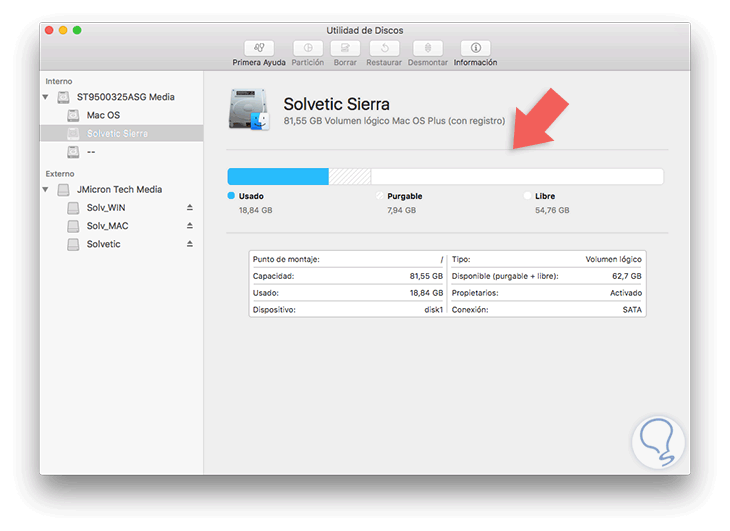Click the 18,84 GB used value under Usado legend
This screenshot has width=730, height=531.
[x=256, y=210]
